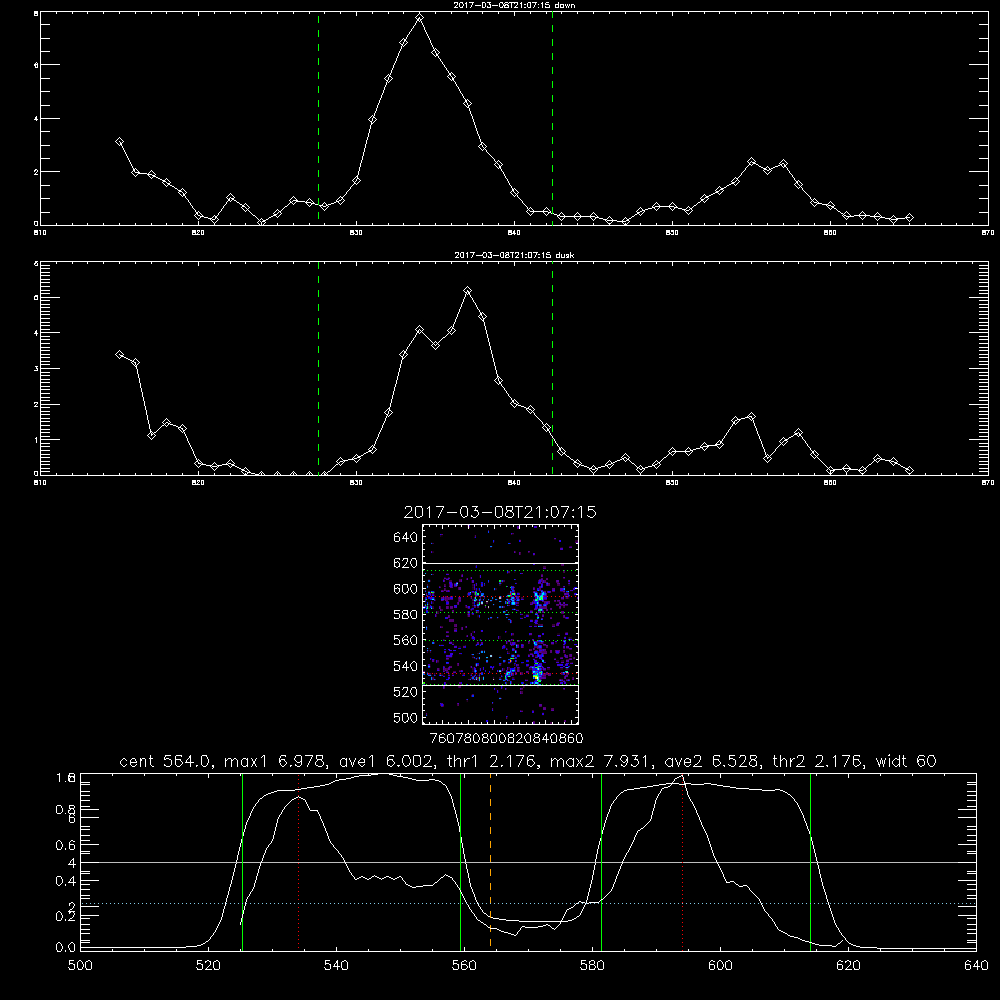
Task: Click the 520 label on bottom plot x-axis
Action: coord(208,966)
